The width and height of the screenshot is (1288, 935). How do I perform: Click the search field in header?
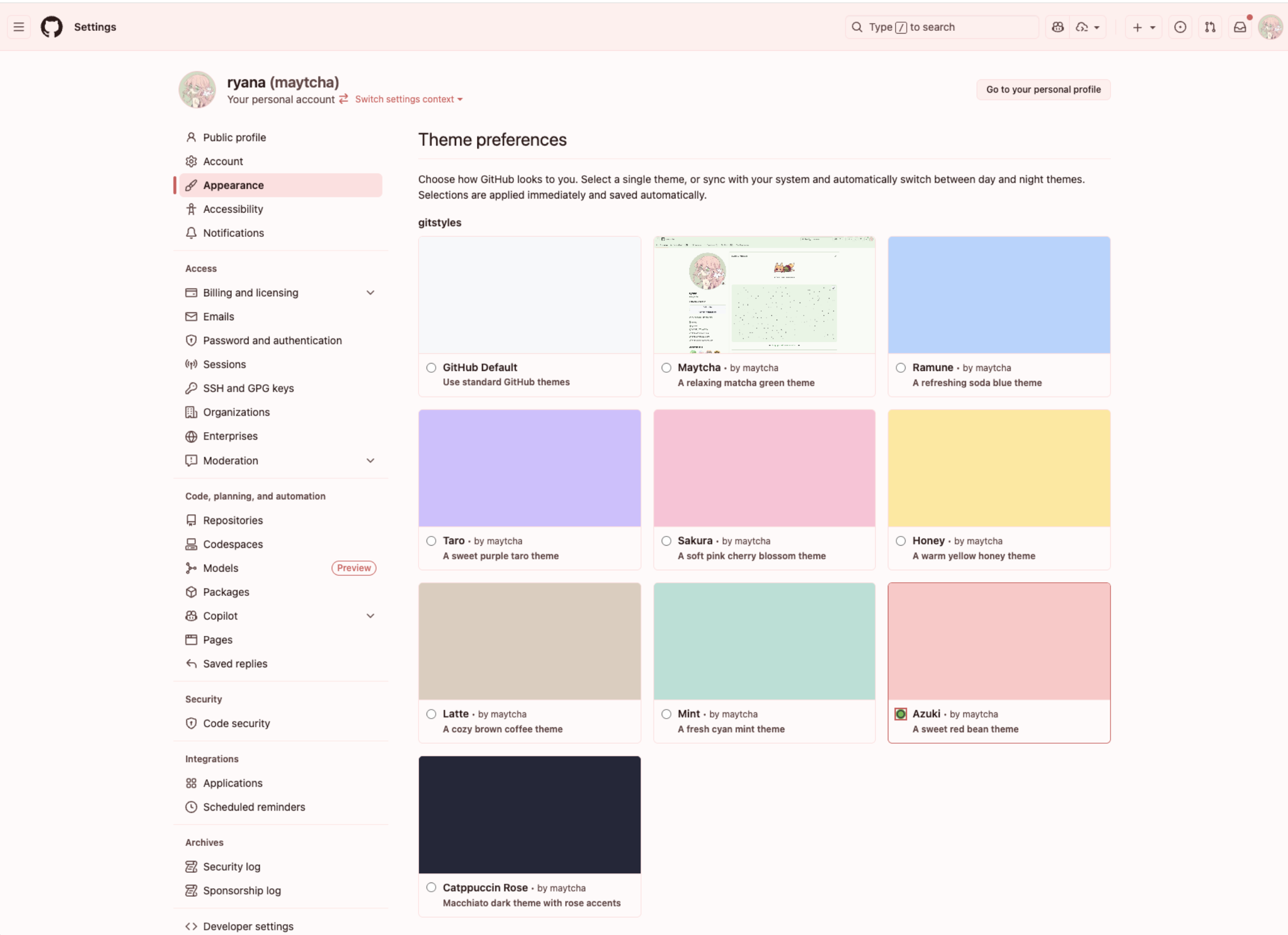(942, 27)
